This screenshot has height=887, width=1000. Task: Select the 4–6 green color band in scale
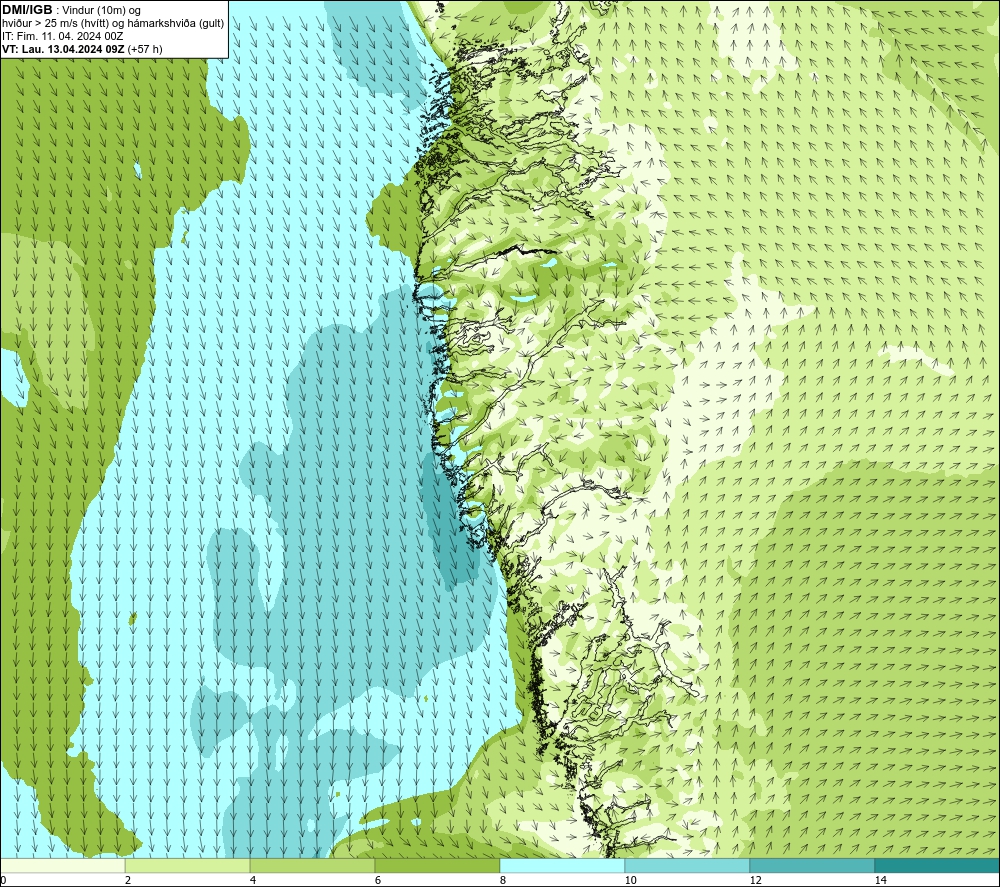(312, 866)
